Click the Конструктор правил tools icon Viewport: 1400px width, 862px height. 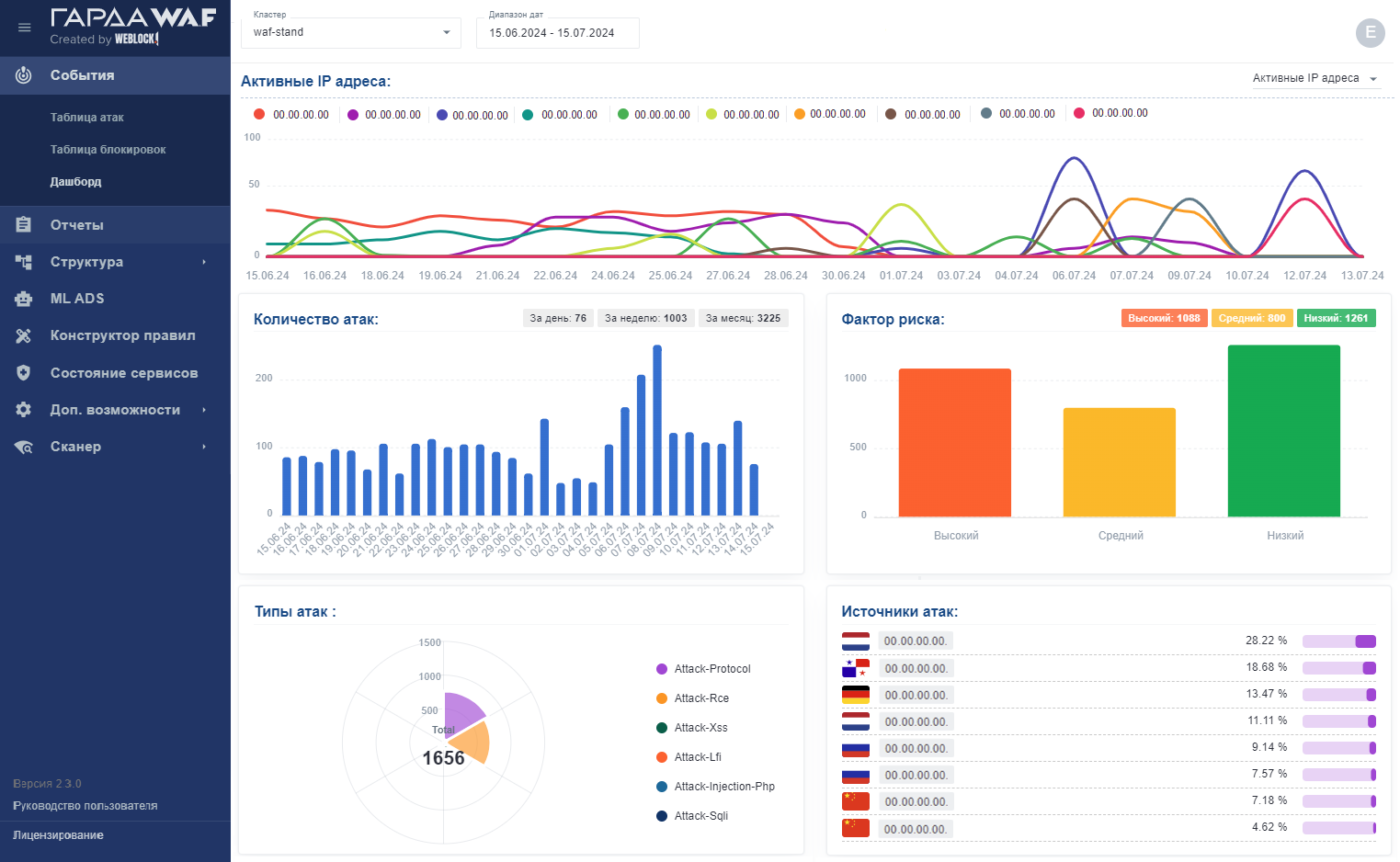click(24, 335)
